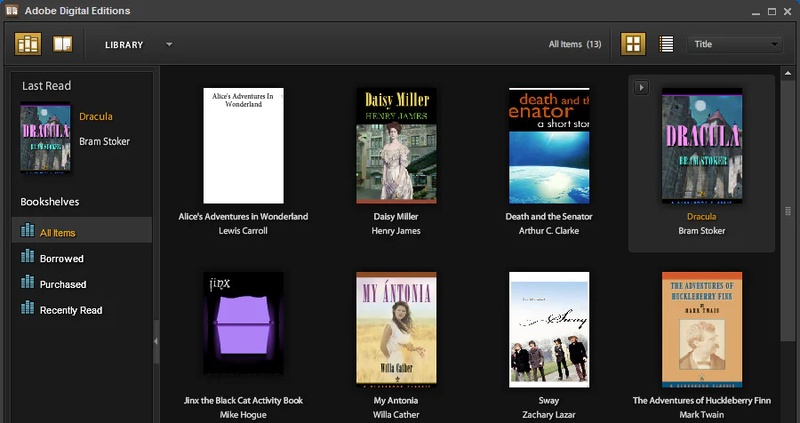The width and height of the screenshot is (800, 423).
Task: Click Bram Stoker under Last Read
Action: tap(104, 141)
